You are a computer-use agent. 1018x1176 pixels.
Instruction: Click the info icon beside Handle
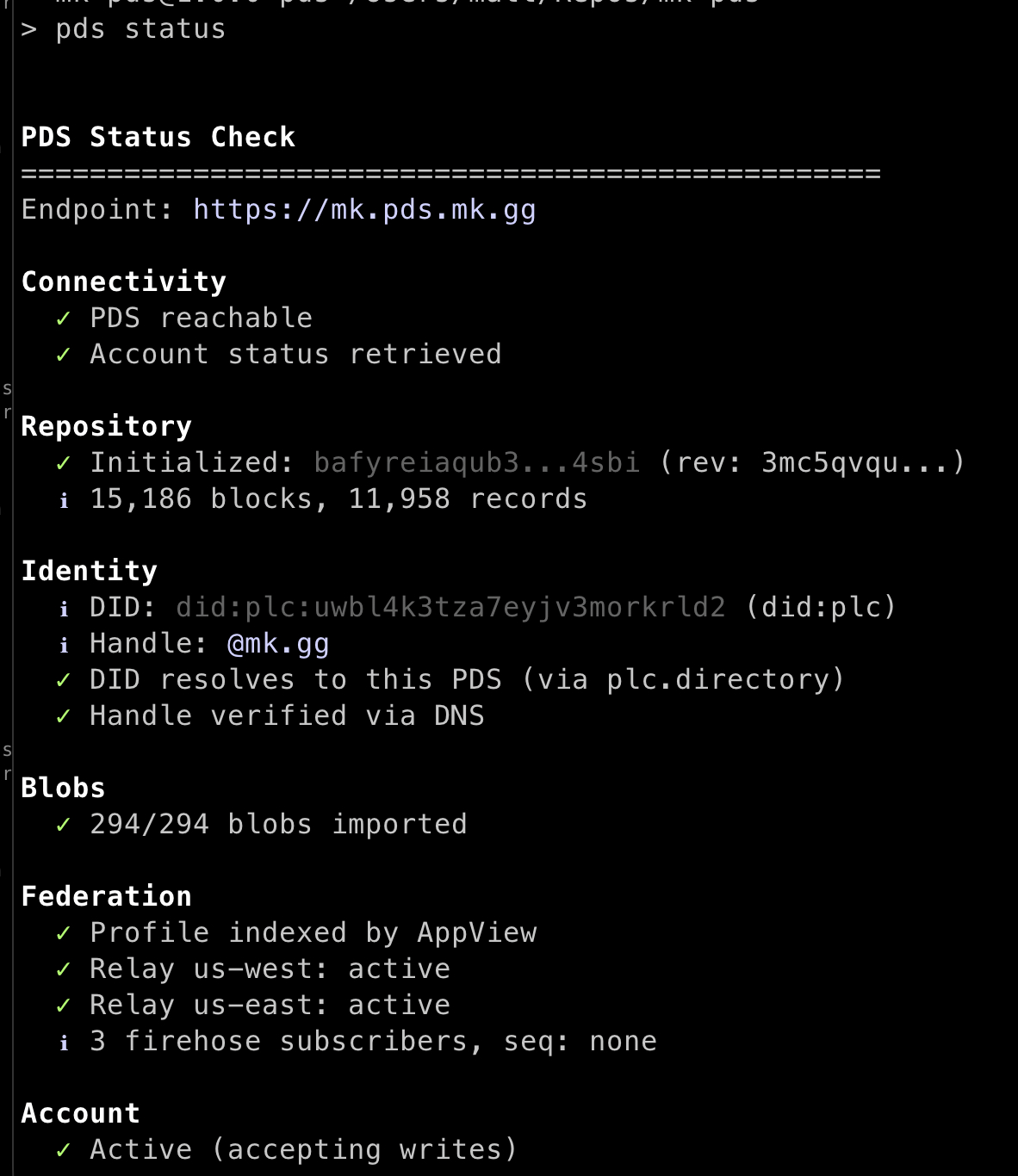(x=64, y=645)
